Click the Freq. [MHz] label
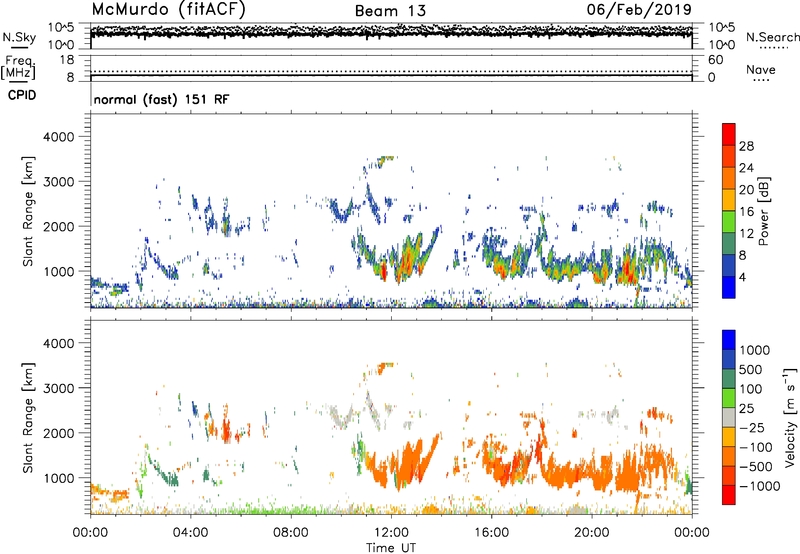Image resolution: width=800 pixels, height=554 pixels. 19,68
